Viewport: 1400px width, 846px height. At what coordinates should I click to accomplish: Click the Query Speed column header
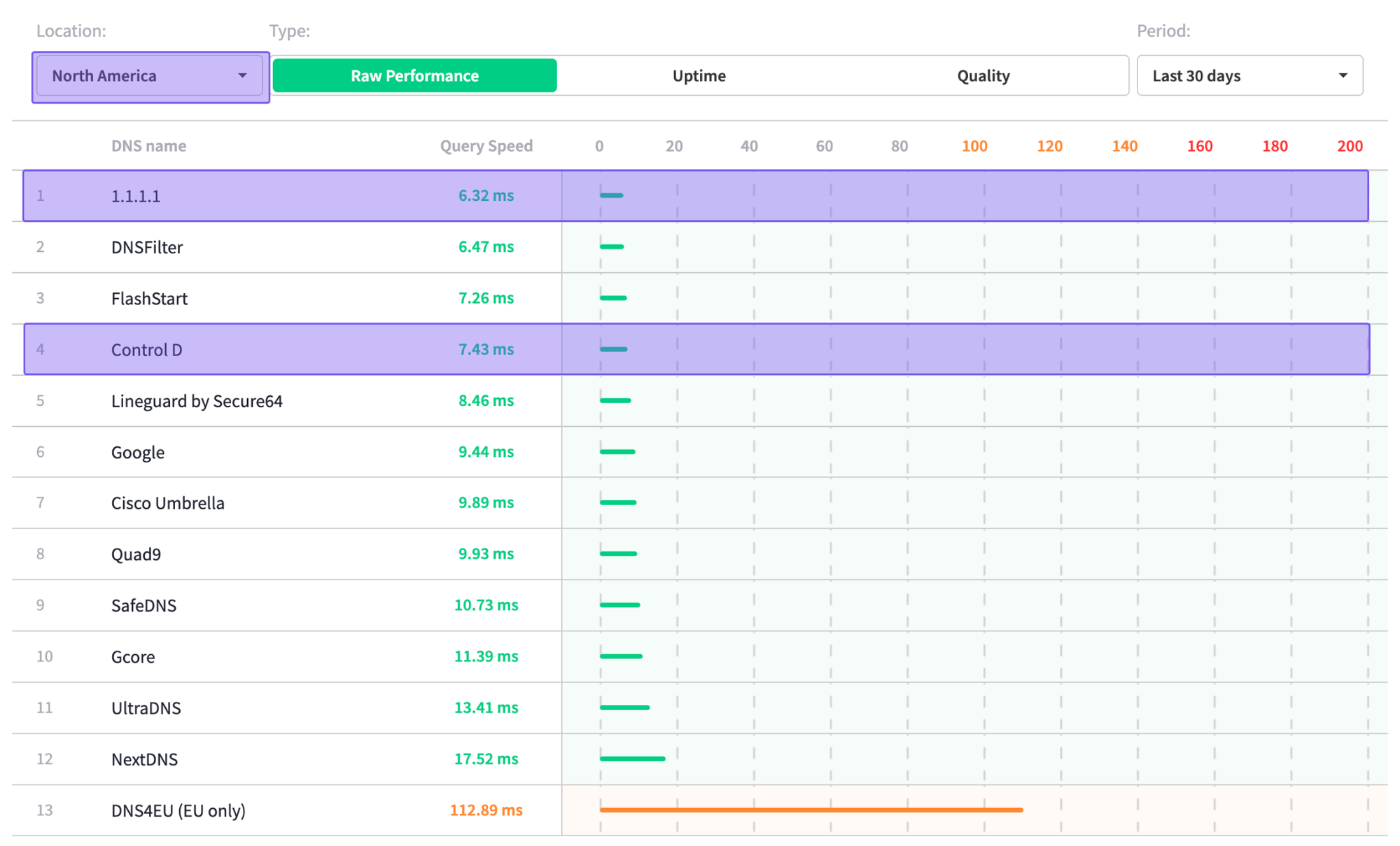[486, 146]
